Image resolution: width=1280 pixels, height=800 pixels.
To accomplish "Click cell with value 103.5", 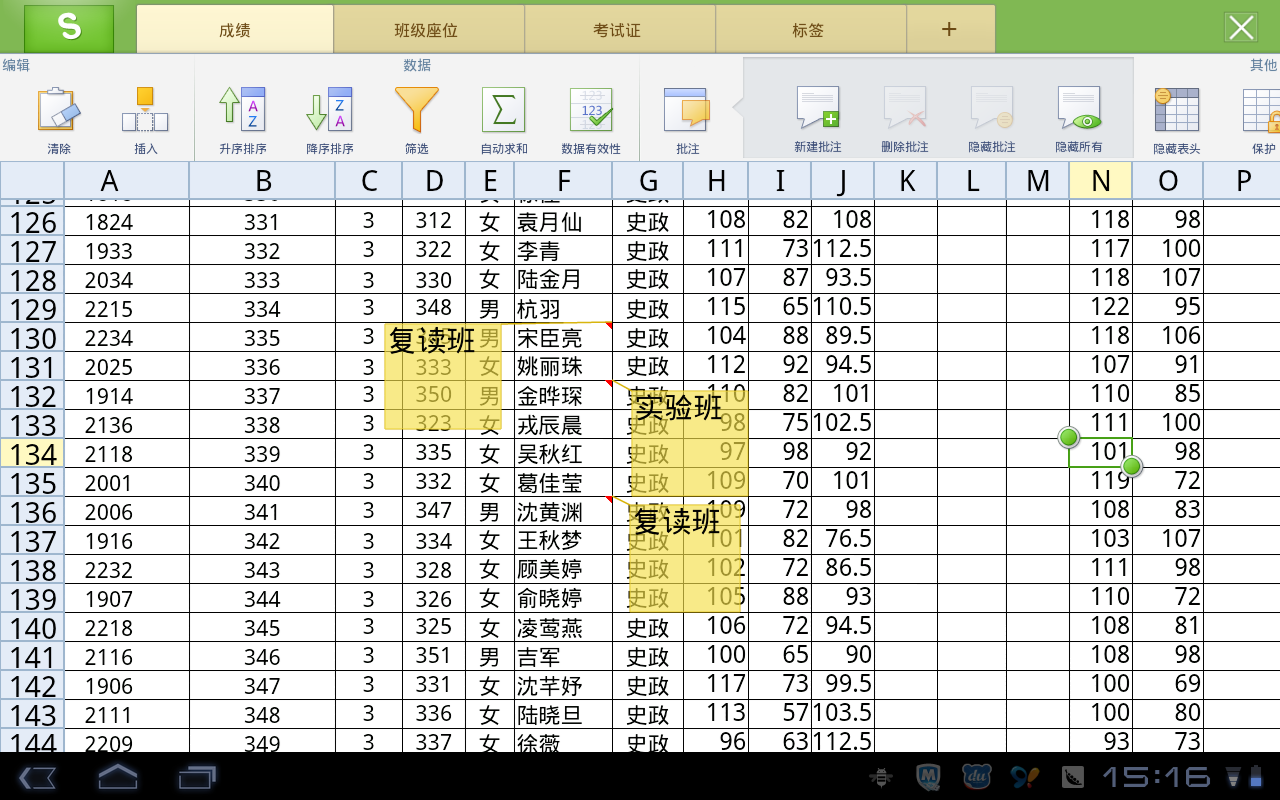I will [843, 714].
